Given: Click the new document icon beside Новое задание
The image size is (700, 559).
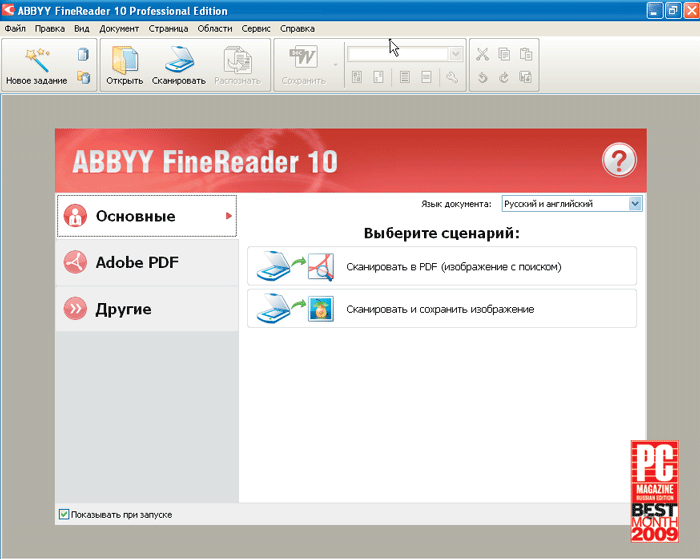Looking at the screenshot, I should (x=83, y=54).
